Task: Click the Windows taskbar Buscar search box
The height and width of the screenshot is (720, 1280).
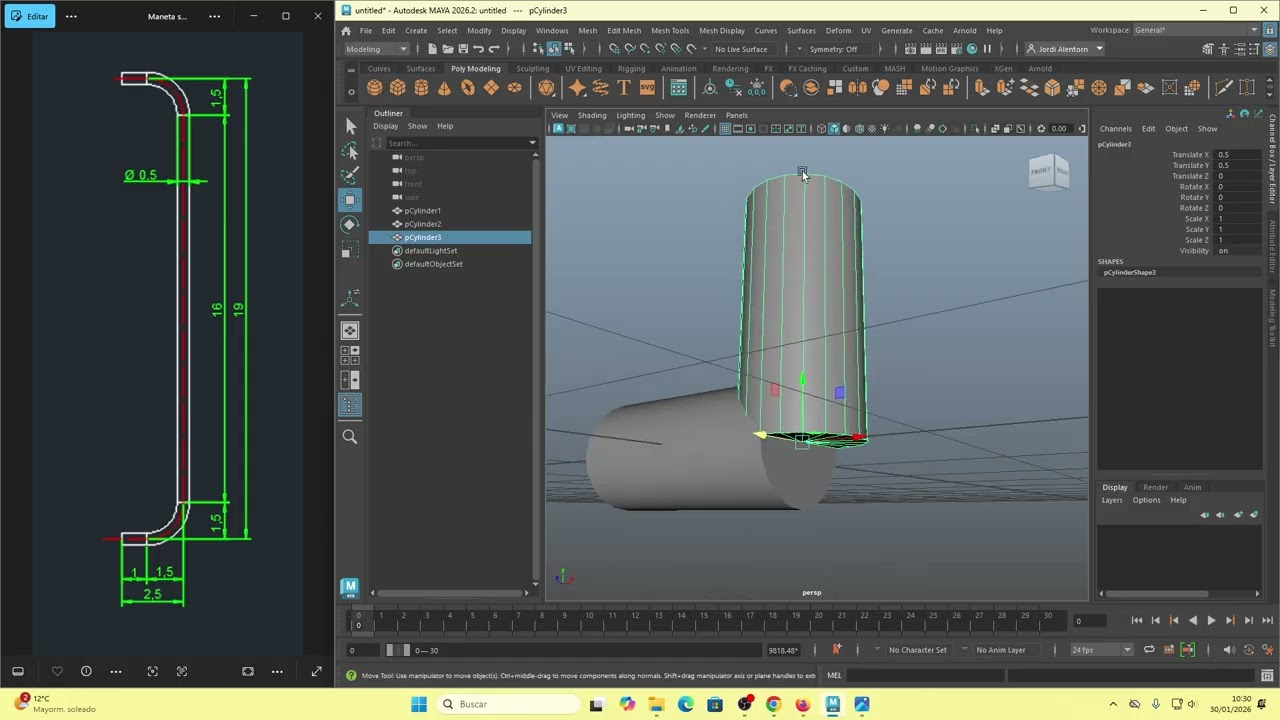Action: (508, 704)
